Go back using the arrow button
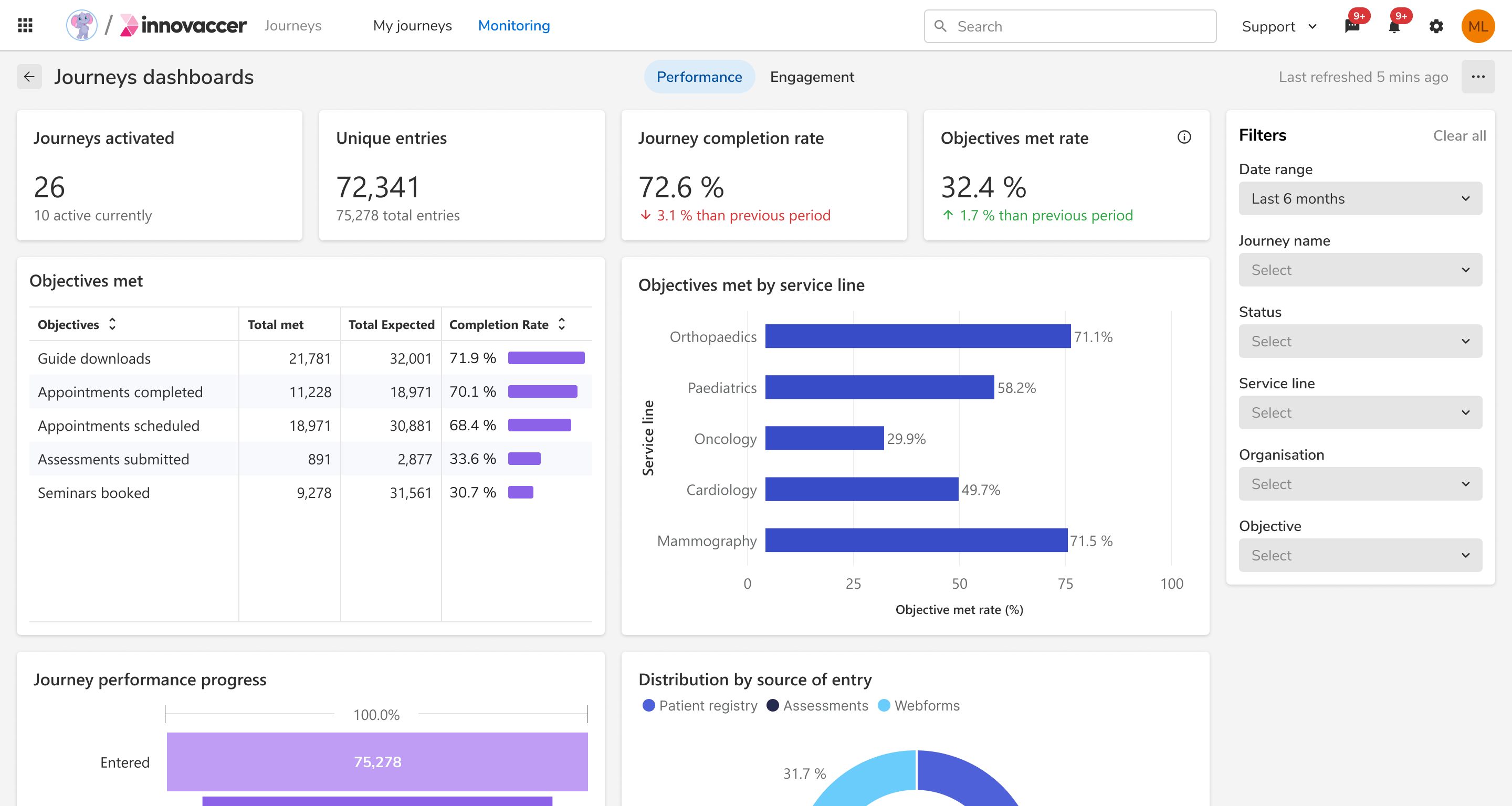This screenshot has height=806, width=1512. coord(29,77)
